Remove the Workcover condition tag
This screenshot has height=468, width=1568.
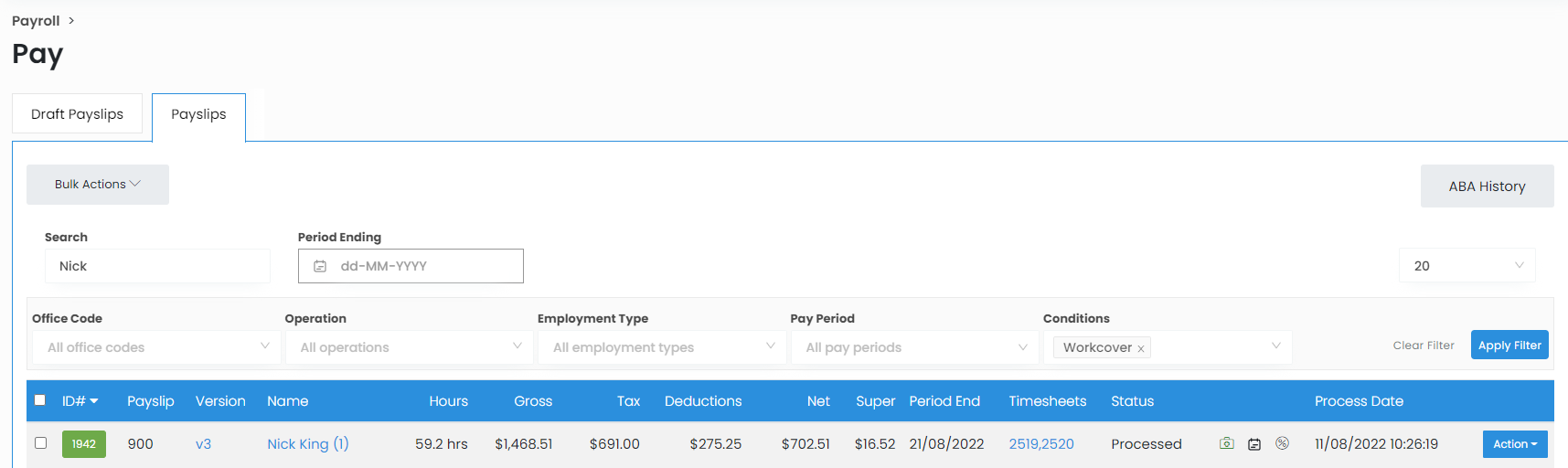tap(1141, 348)
